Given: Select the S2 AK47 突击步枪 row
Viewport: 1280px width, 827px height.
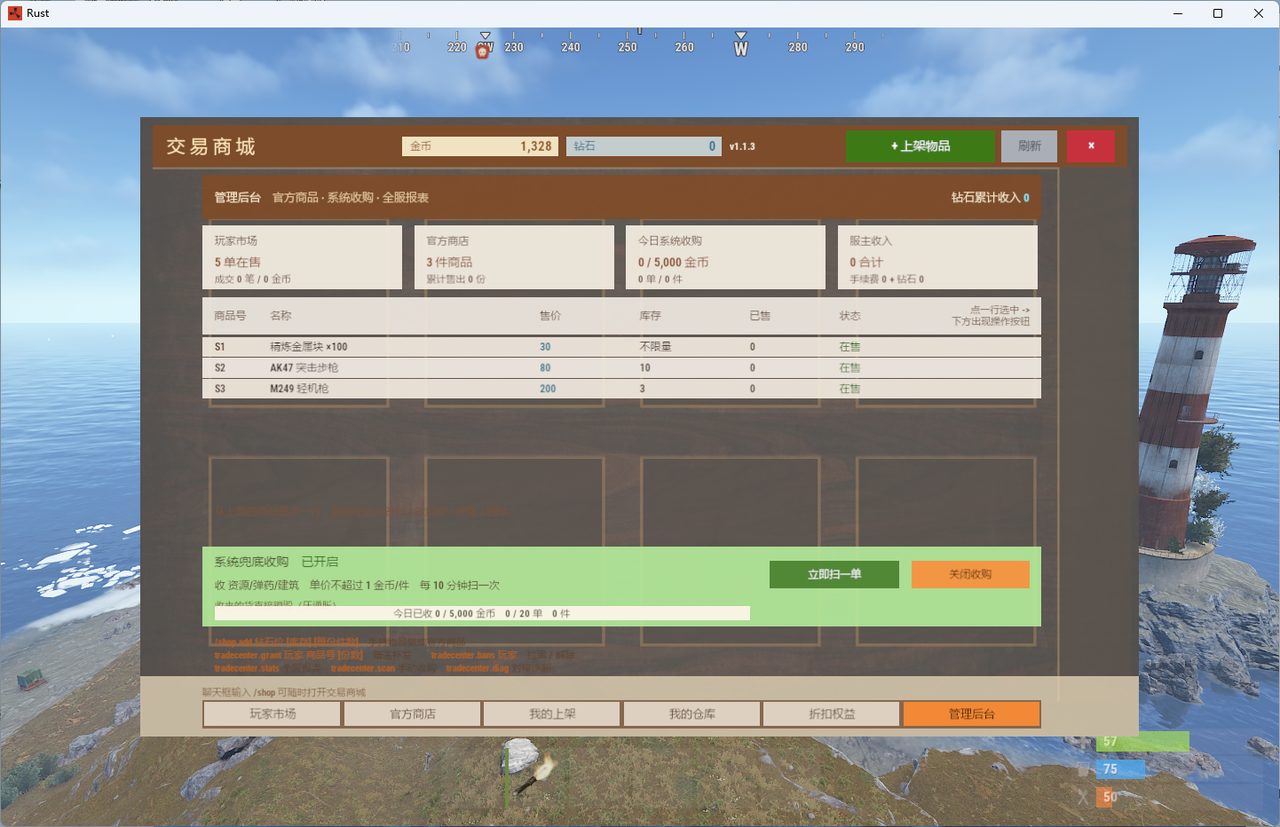Looking at the screenshot, I should [x=621, y=368].
